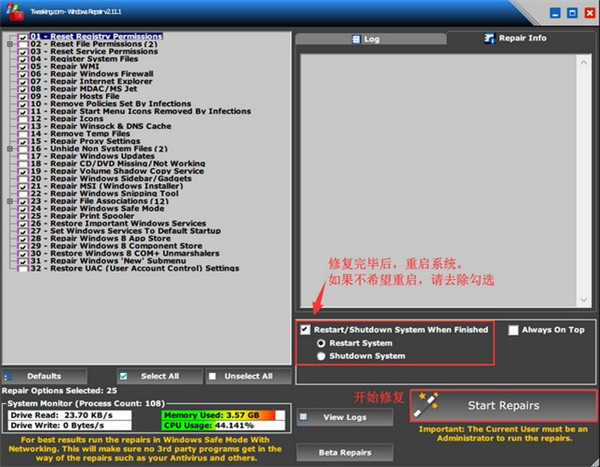
Task: Click the icon on the Unselect All button
Action: pyautogui.click(x=212, y=376)
